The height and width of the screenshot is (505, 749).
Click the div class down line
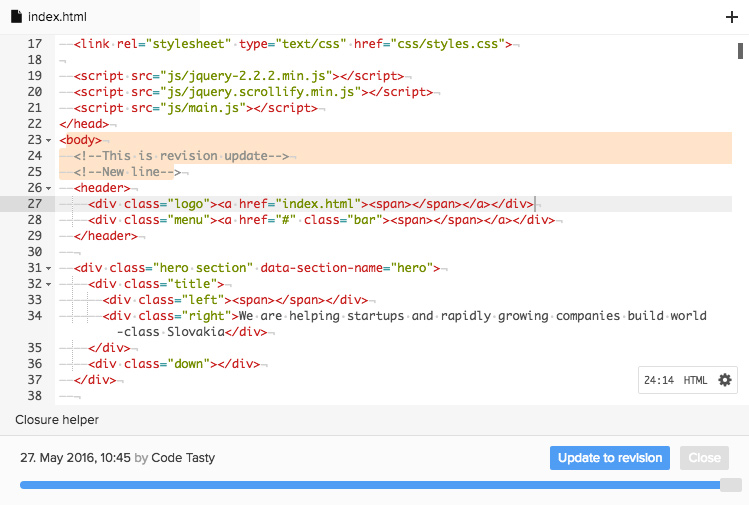pyautogui.click(x=174, y=364)
